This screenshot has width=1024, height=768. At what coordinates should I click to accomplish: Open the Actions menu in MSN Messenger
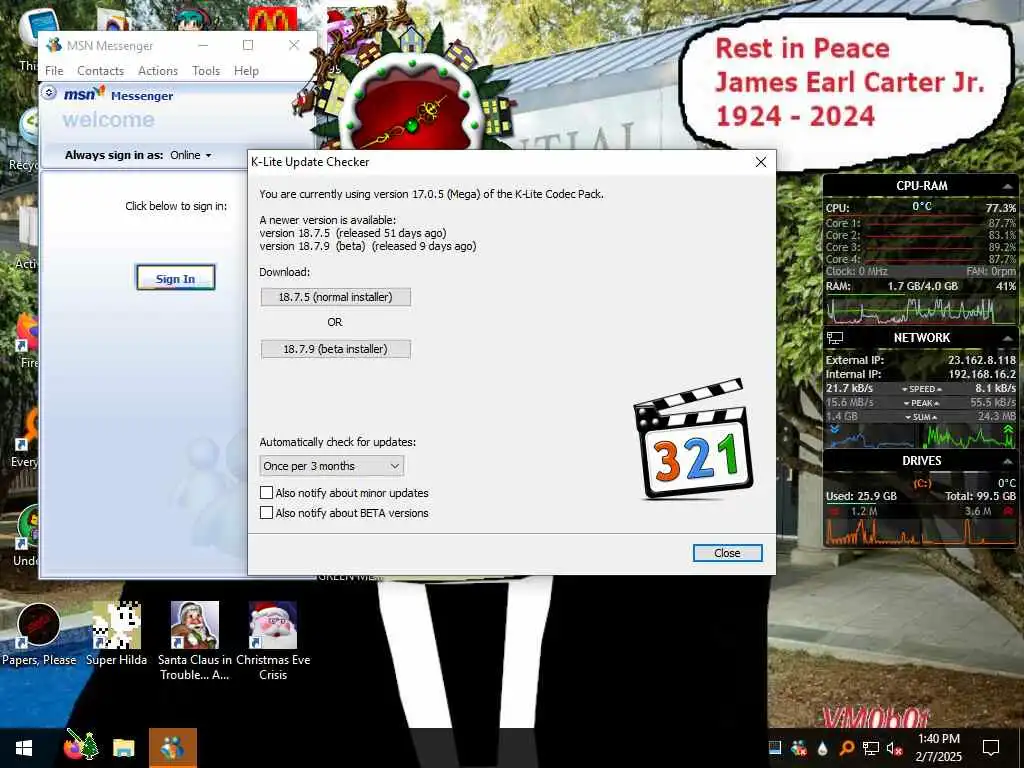click(158, 71)
